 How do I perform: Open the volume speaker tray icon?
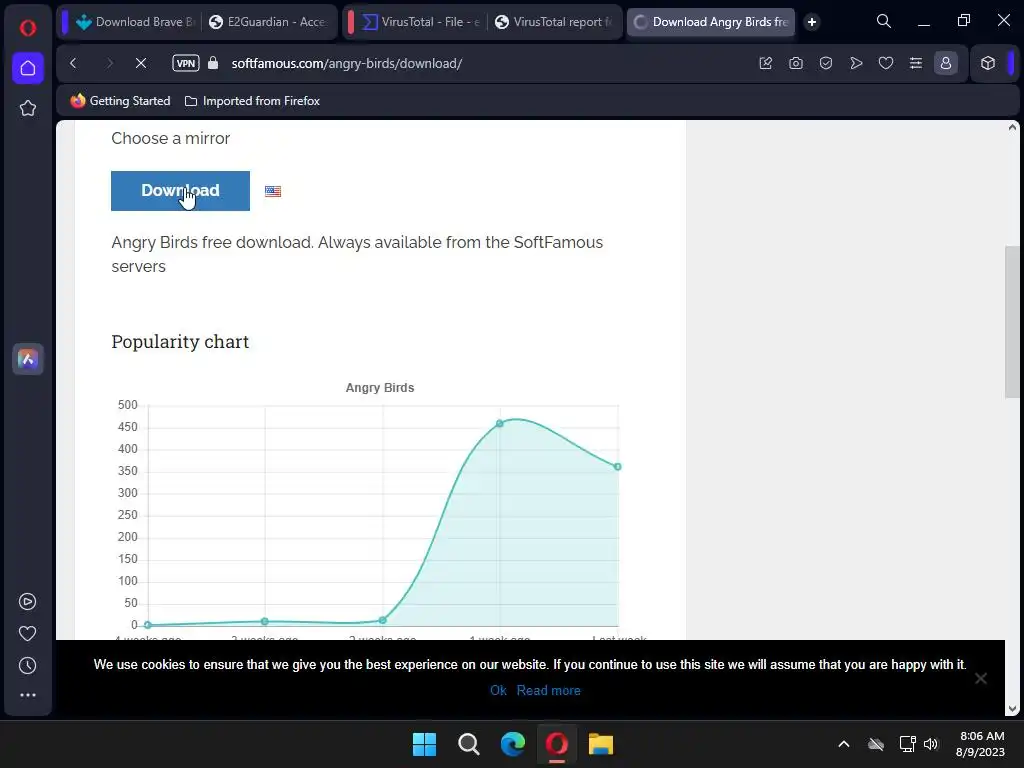click(x=931, y=744)
